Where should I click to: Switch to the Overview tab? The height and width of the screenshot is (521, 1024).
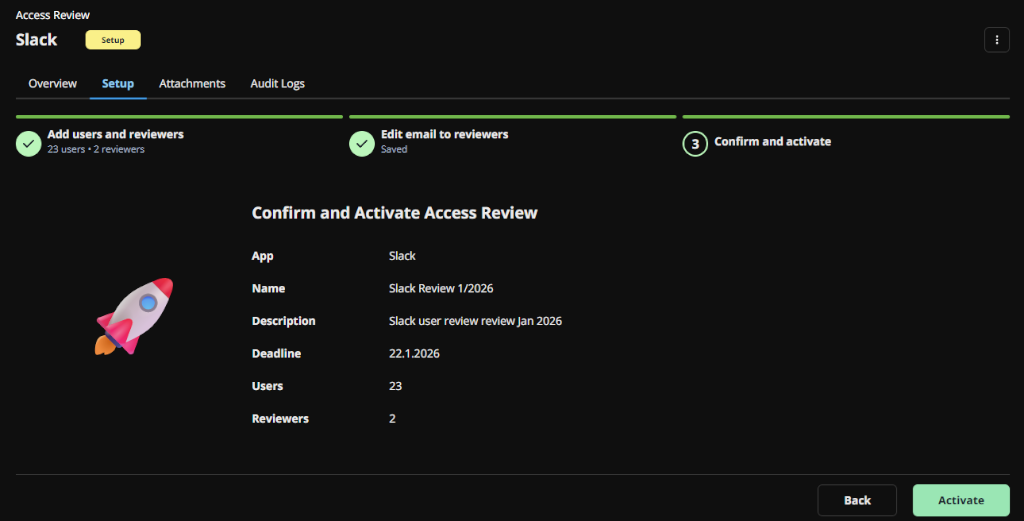pos(52,84)
